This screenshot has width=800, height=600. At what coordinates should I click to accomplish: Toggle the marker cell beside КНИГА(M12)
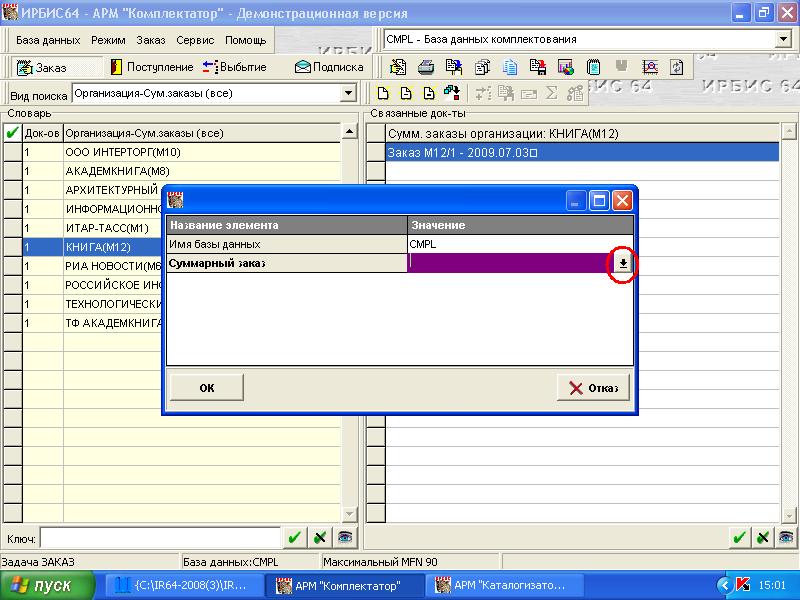[x=12, y=247]
